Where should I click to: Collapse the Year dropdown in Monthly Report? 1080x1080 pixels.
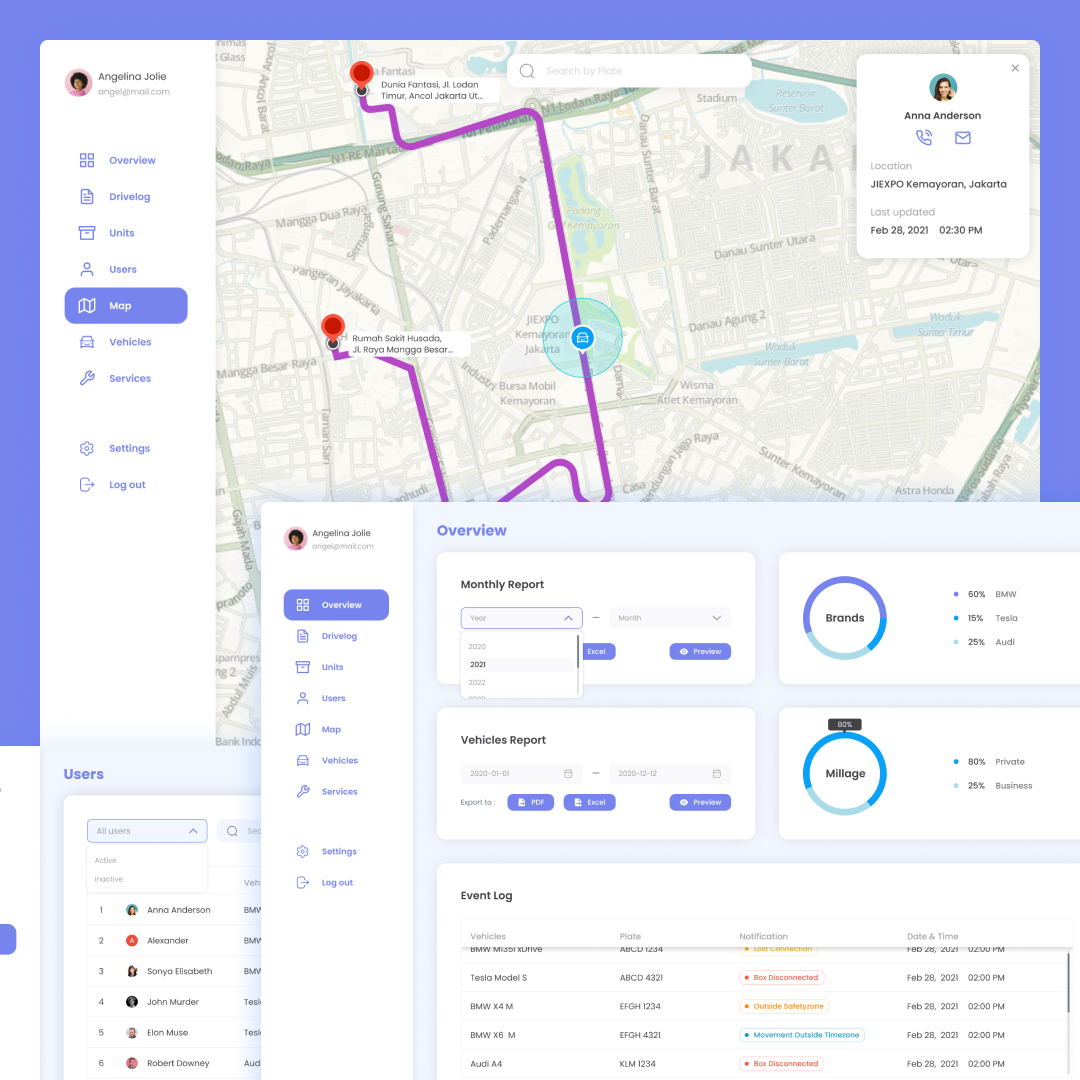click(x=568, y=618)
